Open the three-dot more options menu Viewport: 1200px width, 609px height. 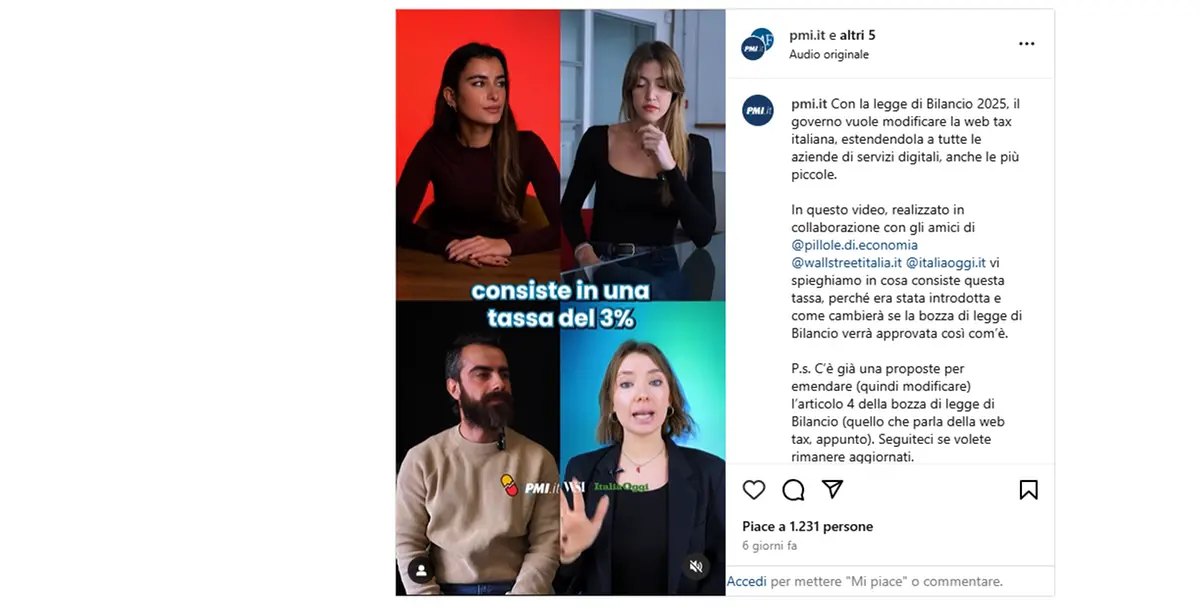pyautogui.click(x=1027, y=44)
